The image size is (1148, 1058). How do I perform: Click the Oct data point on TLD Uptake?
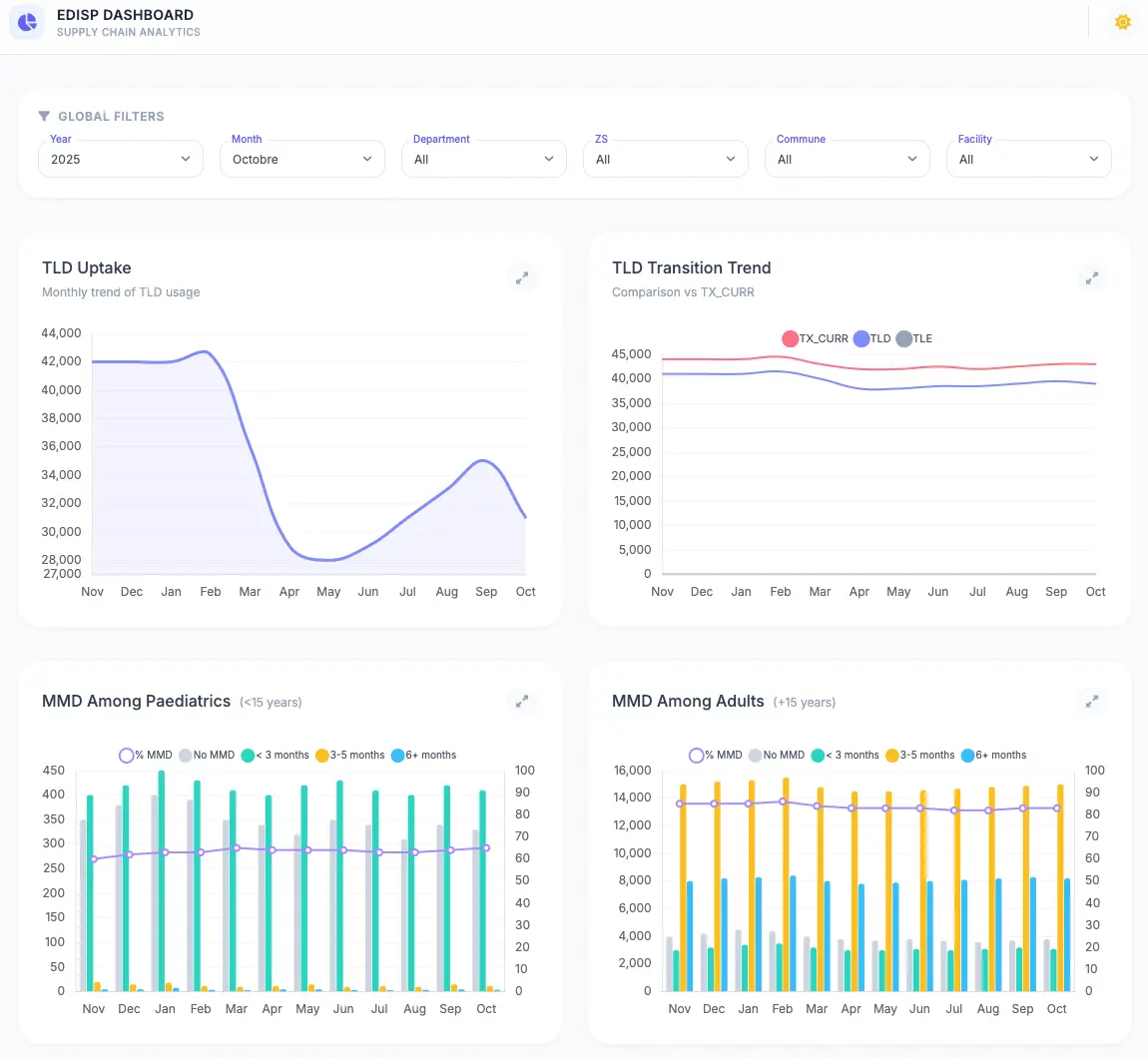(525, 516)
